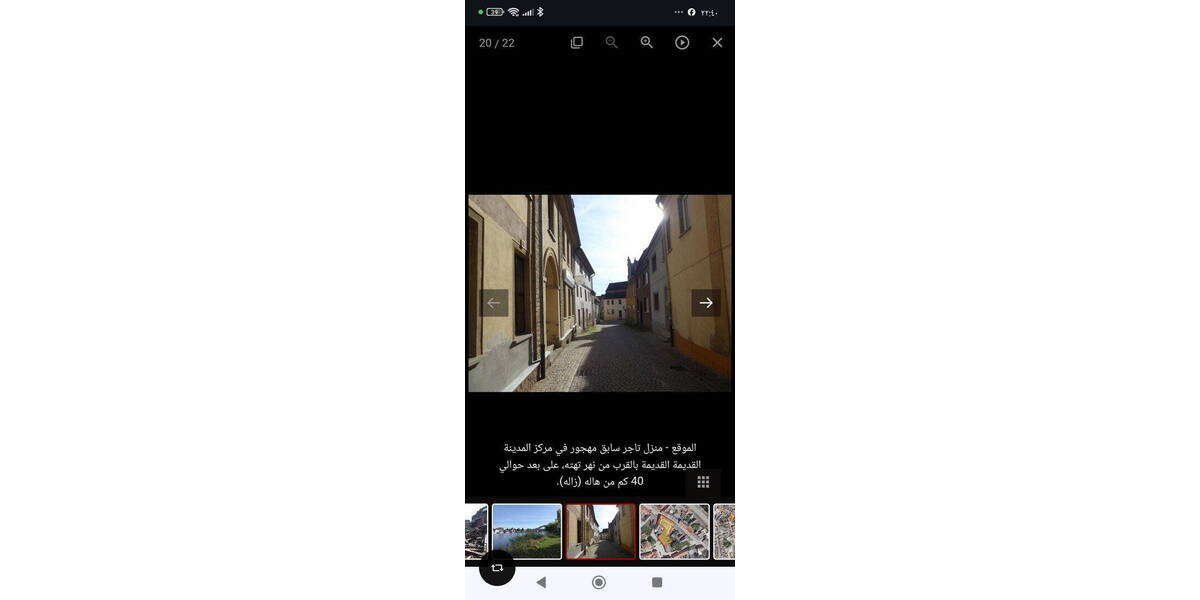Go to the next image arrow

(x=706, y=303)
